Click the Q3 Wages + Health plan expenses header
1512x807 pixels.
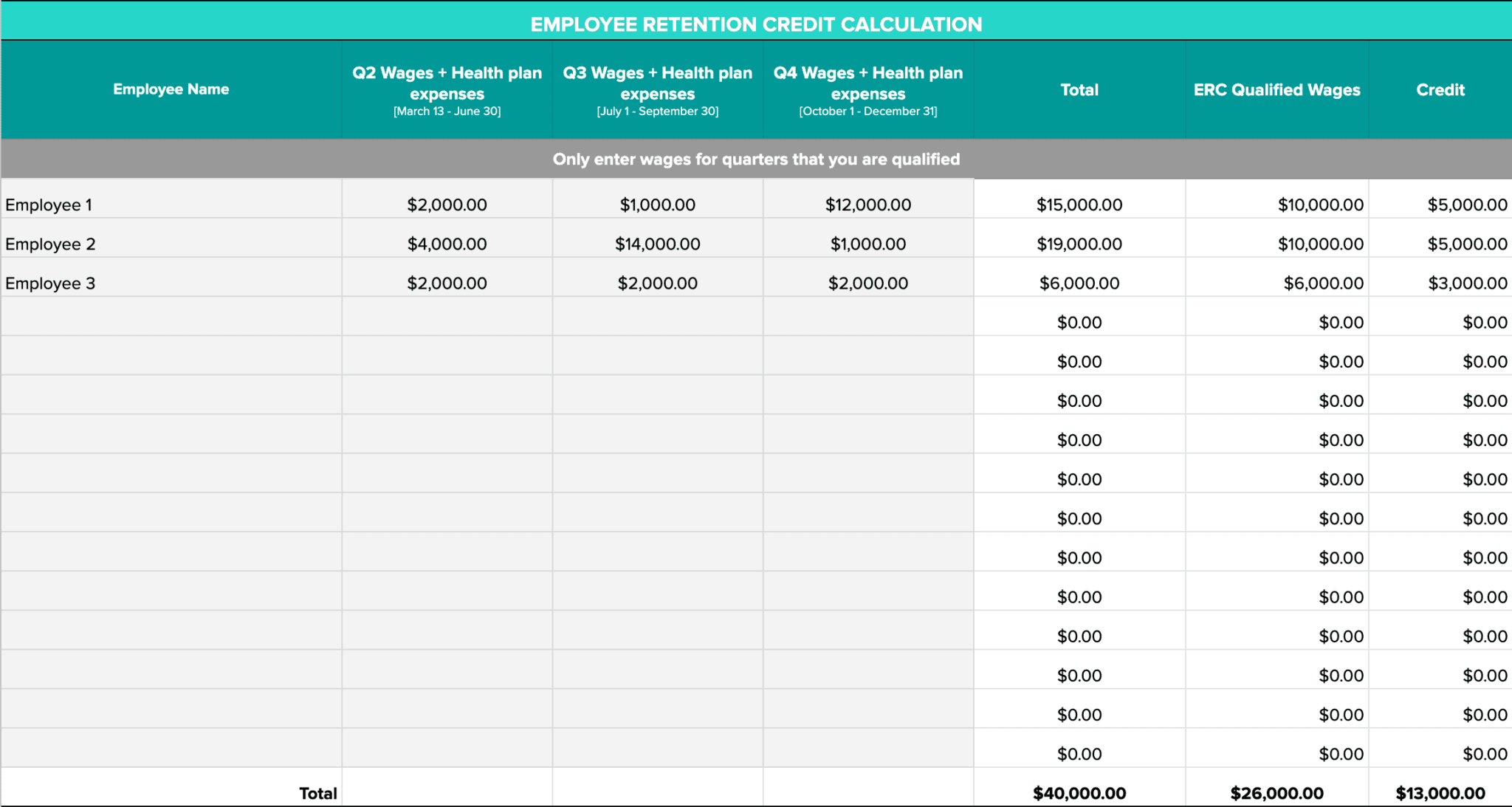[x=657, y=89]
